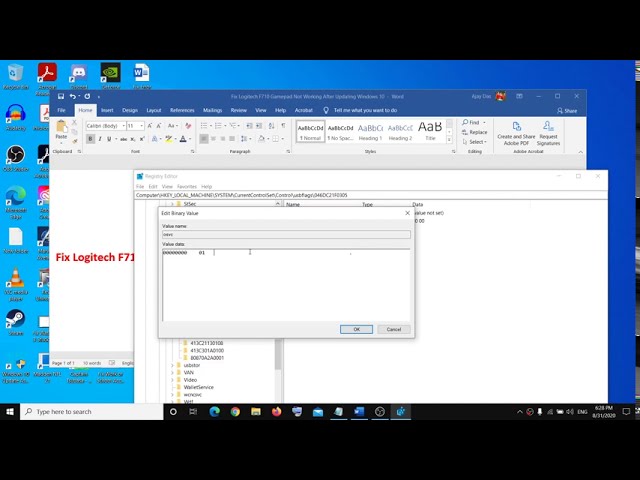640x480 pixels.
Task: Click Replace in Word's Editing group
Action: click(x=474, y=132)
